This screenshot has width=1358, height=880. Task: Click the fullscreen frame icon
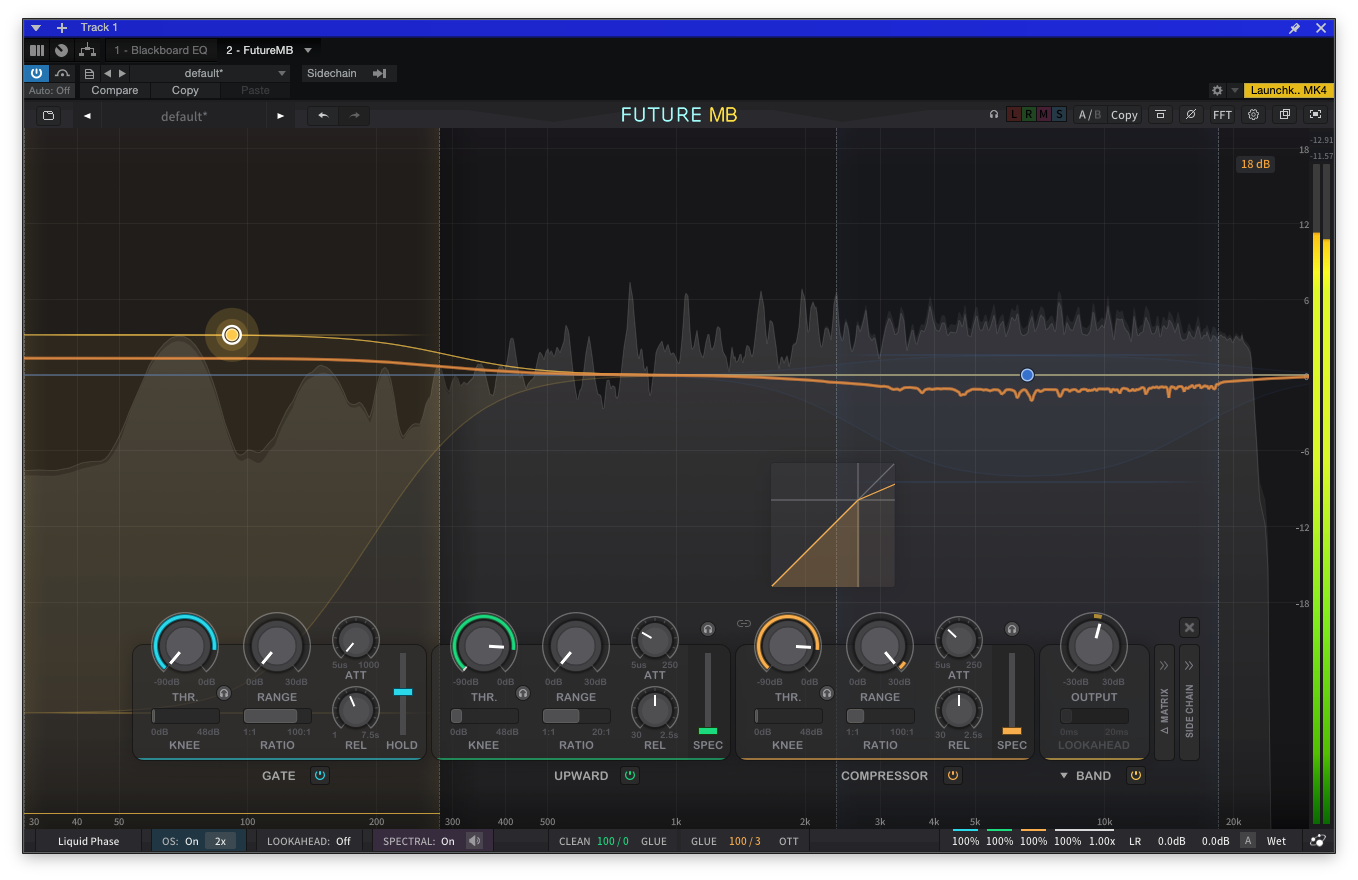click(1316, 115)
